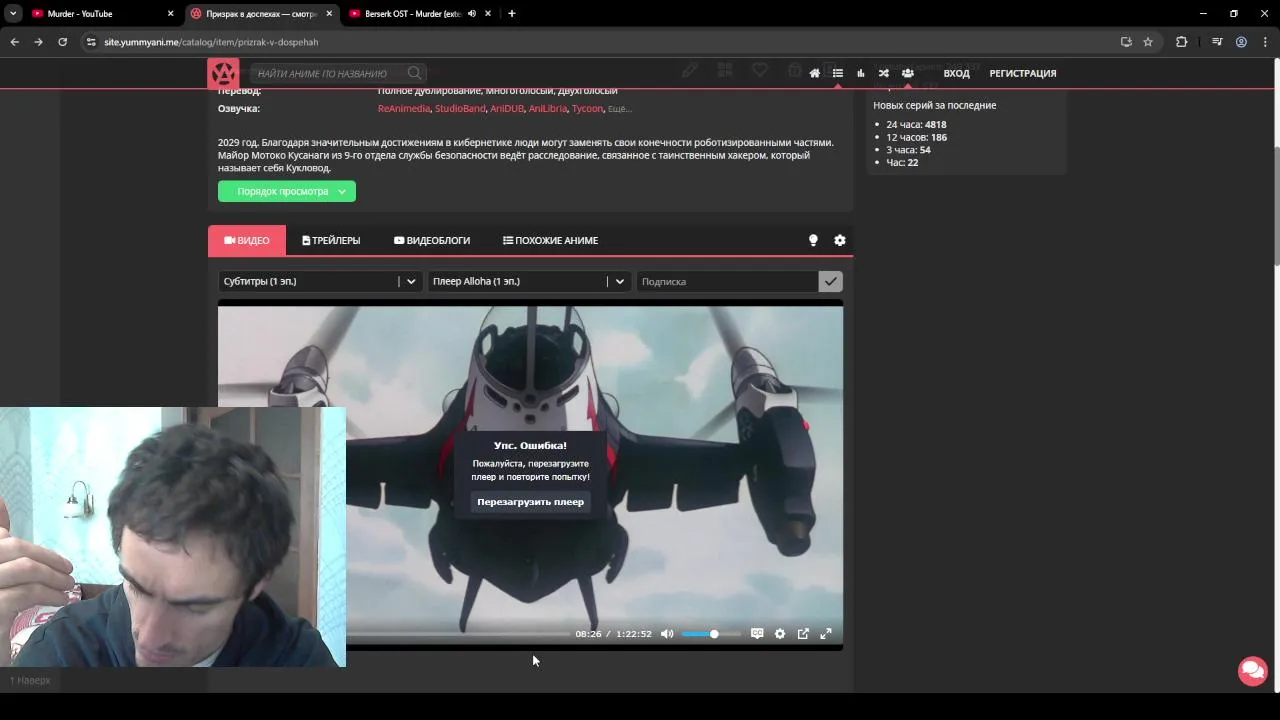Viewport: 1280px width, 720px height.
Task: Open the Порядок просмотра dropdown button
Action: 287,191
